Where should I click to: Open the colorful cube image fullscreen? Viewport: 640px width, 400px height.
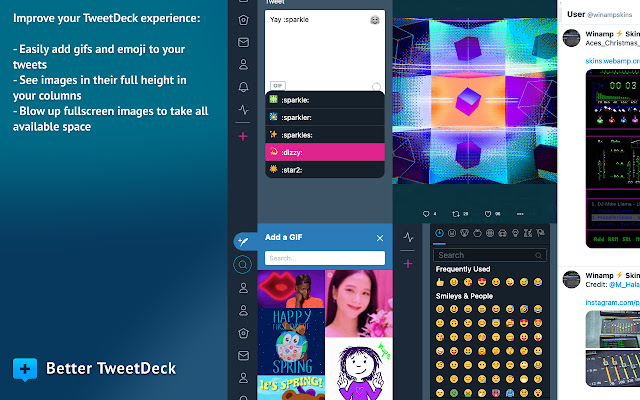tap(475, 101)
